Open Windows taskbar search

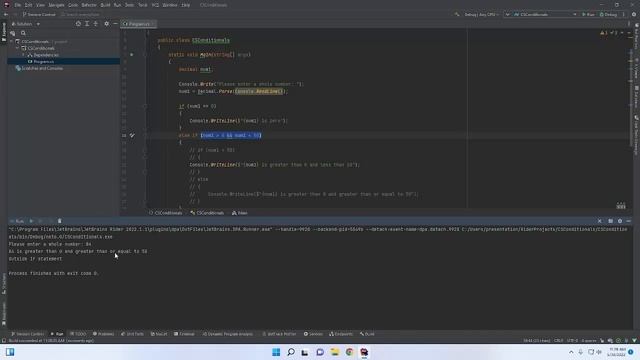291,352
